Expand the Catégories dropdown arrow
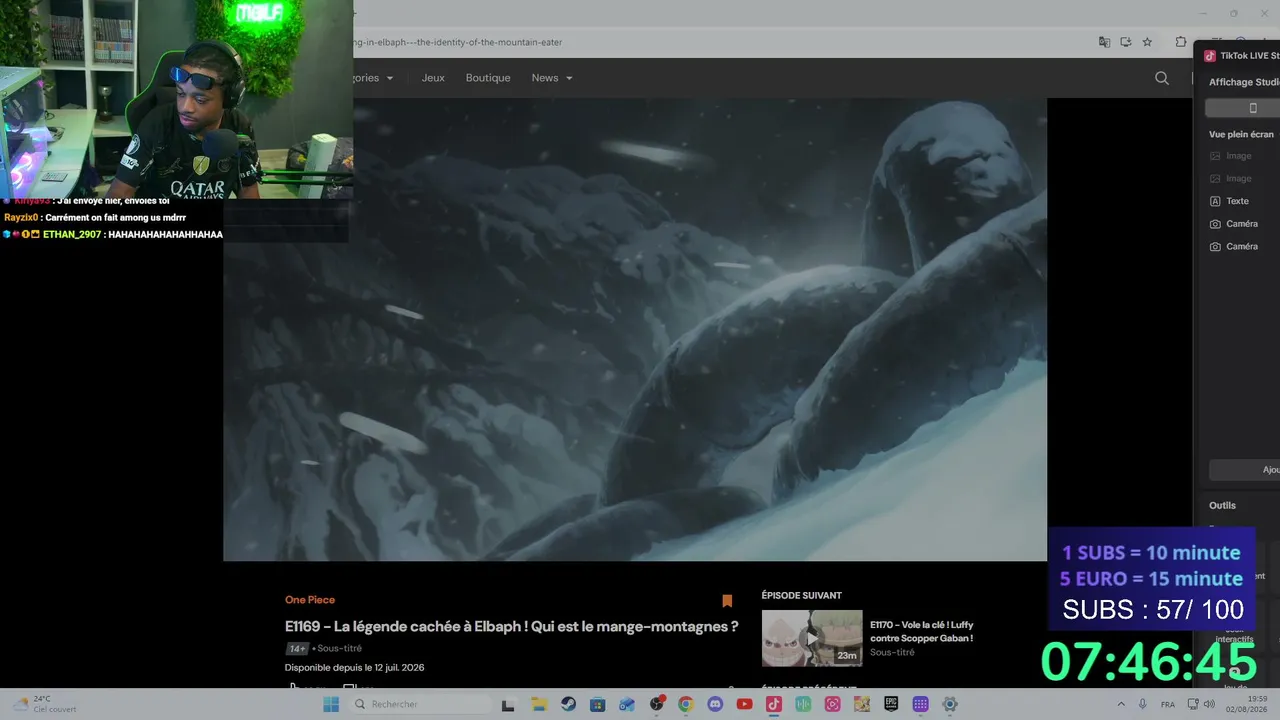The width and height of the screenshot is (1280, 720). pos(390,78)
